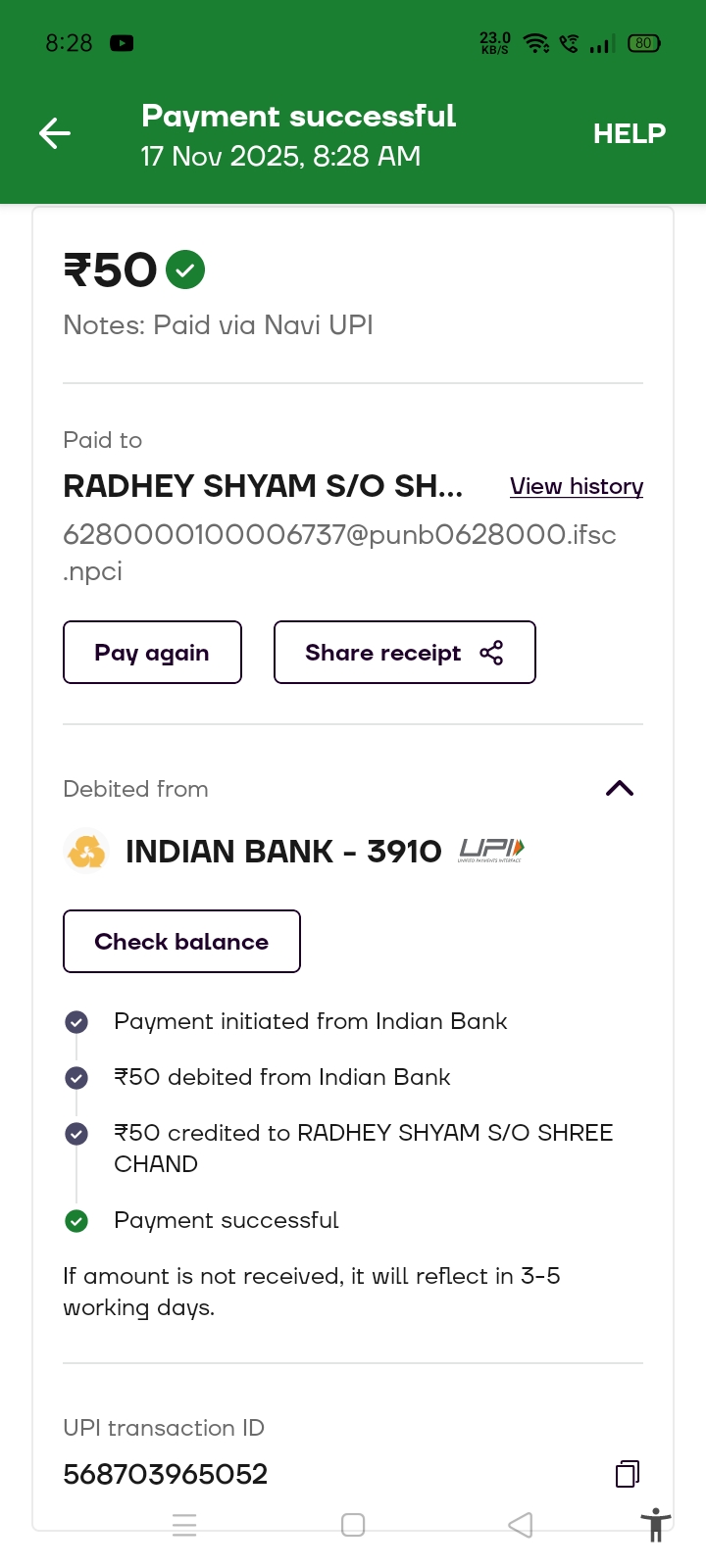Tap the transaction ID number 568703965052
This screenshot has width=706, height=1568.
166,1474
